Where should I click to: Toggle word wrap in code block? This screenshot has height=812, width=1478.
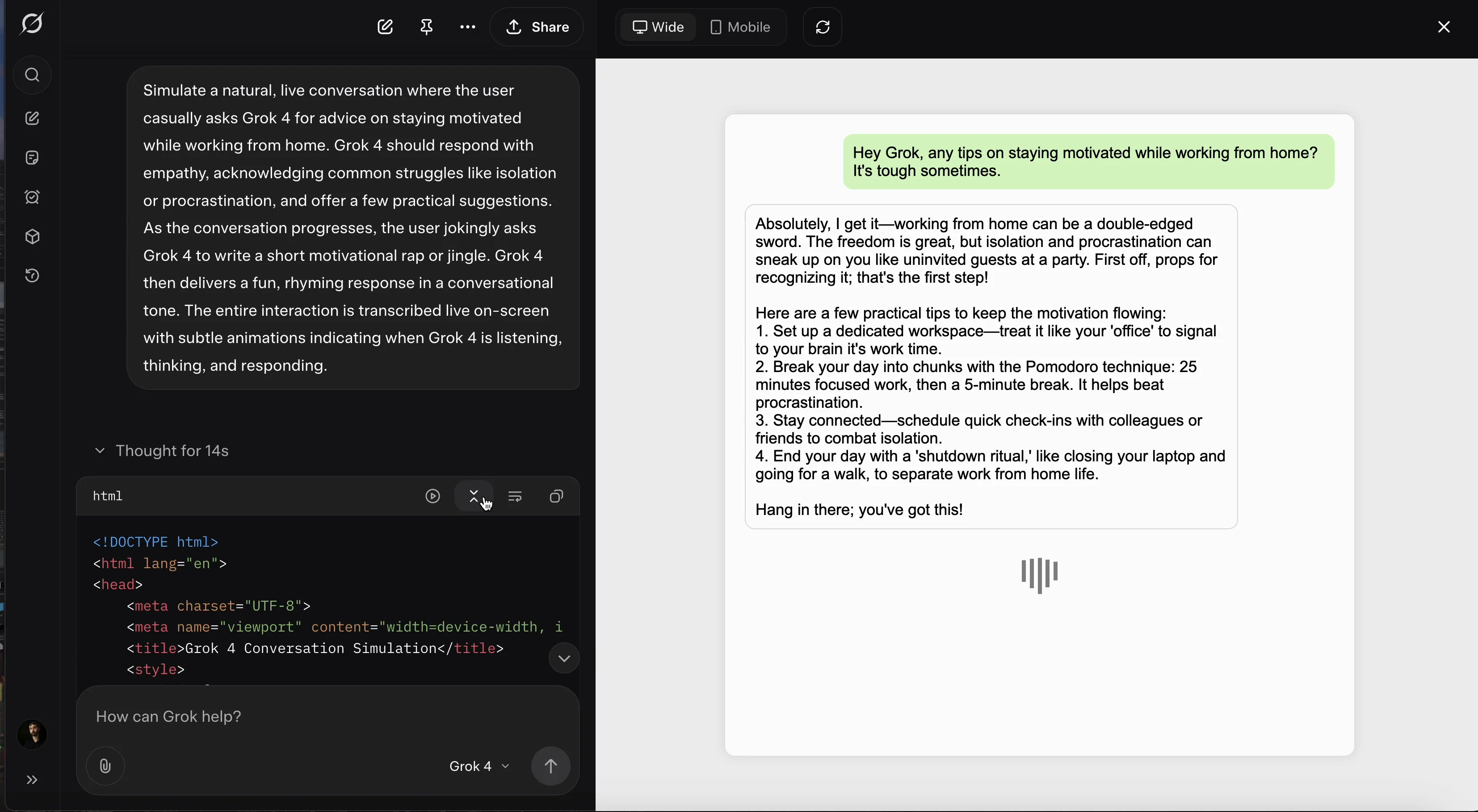515,497
